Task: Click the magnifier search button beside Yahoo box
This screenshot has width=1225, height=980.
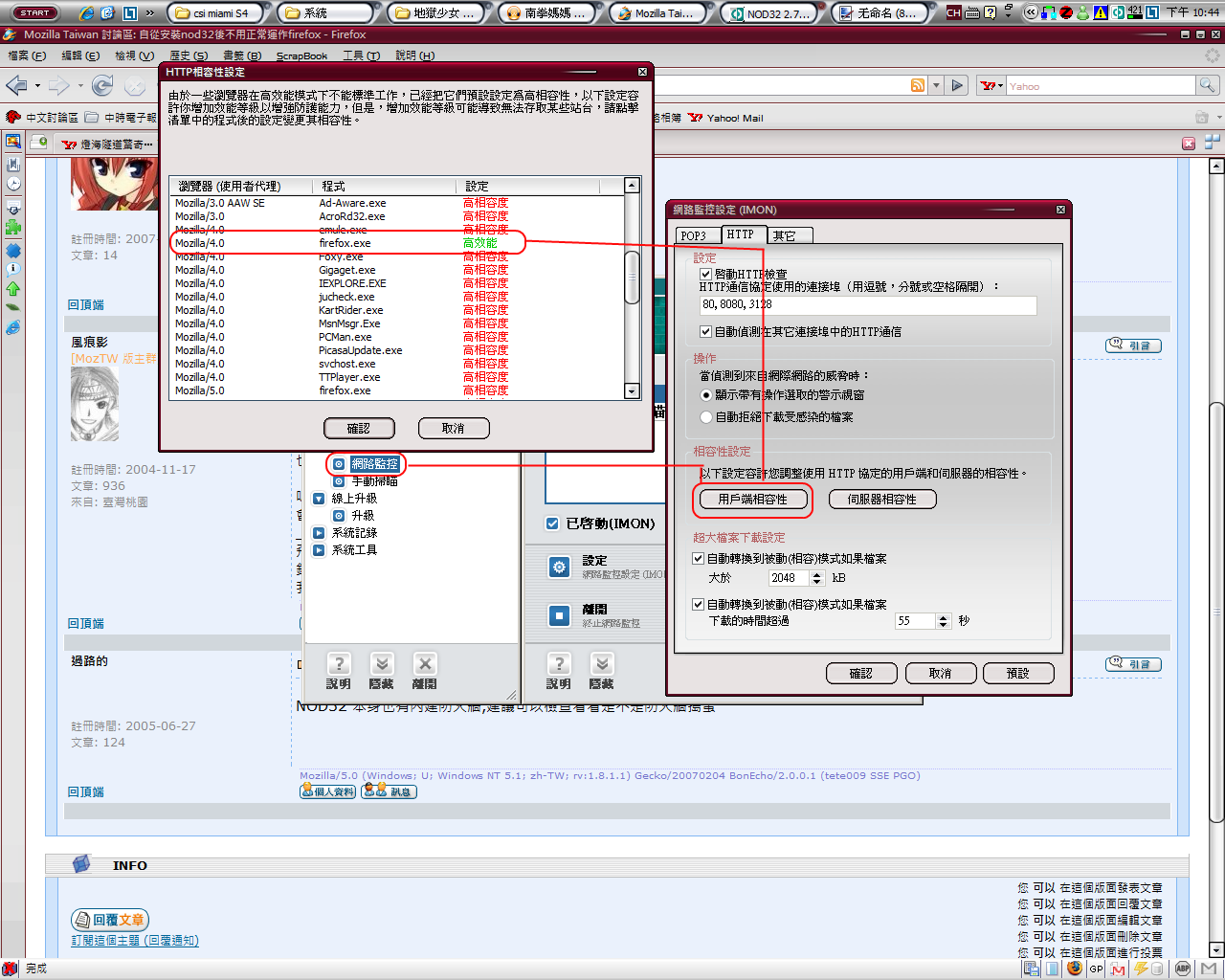Action: tap(1208, 86)
